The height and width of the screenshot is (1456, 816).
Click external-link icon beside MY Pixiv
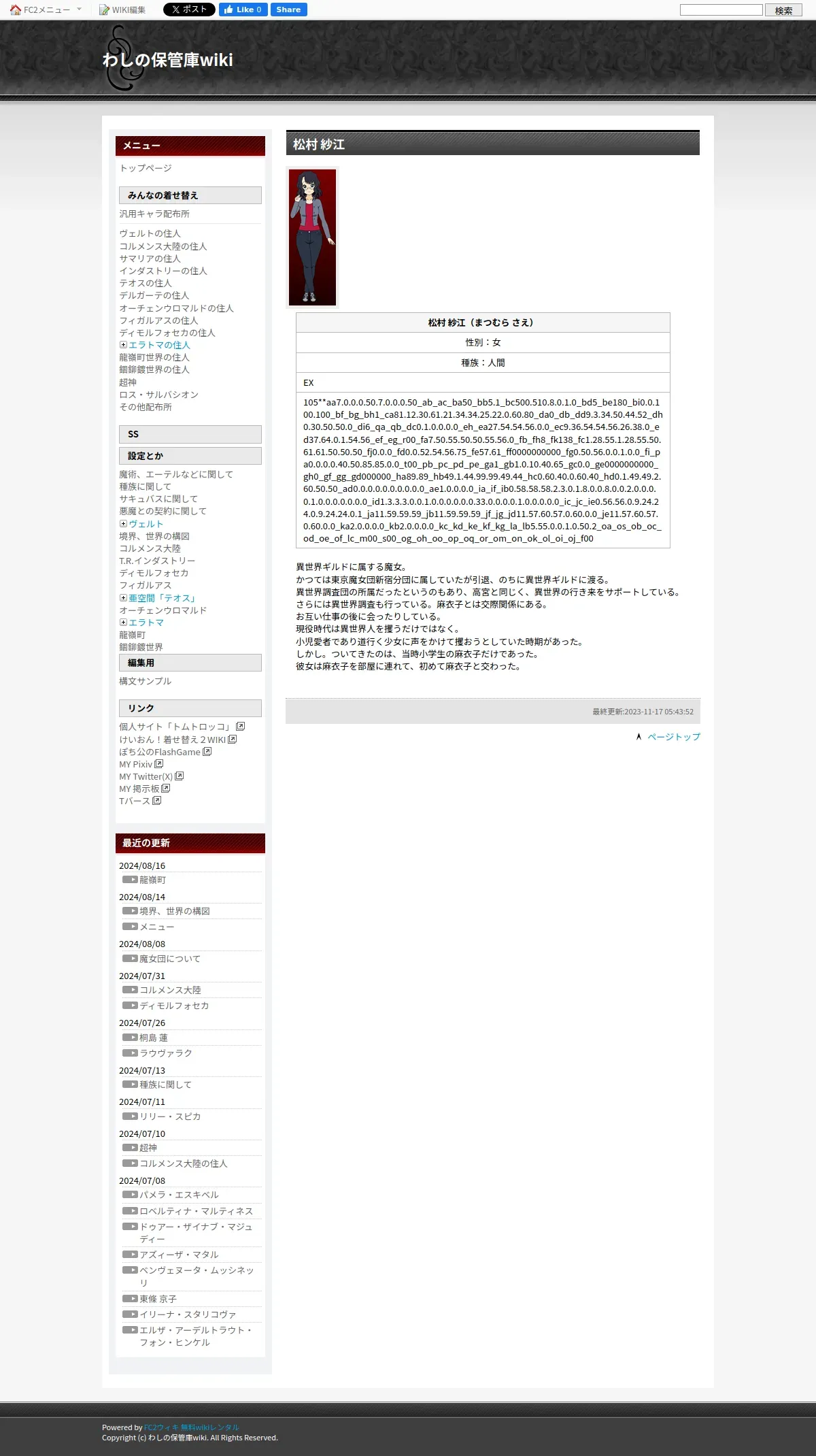(158, 763)
